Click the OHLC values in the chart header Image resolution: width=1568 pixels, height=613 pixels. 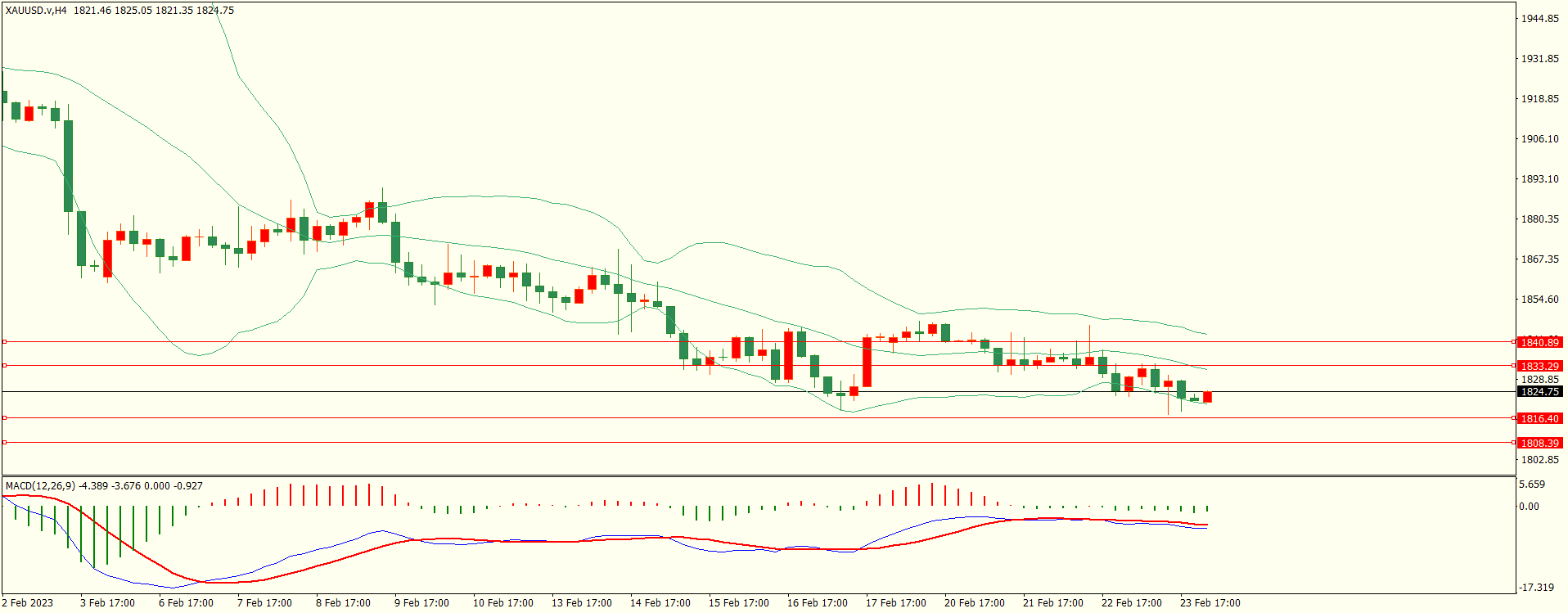[x=154, y=11]
